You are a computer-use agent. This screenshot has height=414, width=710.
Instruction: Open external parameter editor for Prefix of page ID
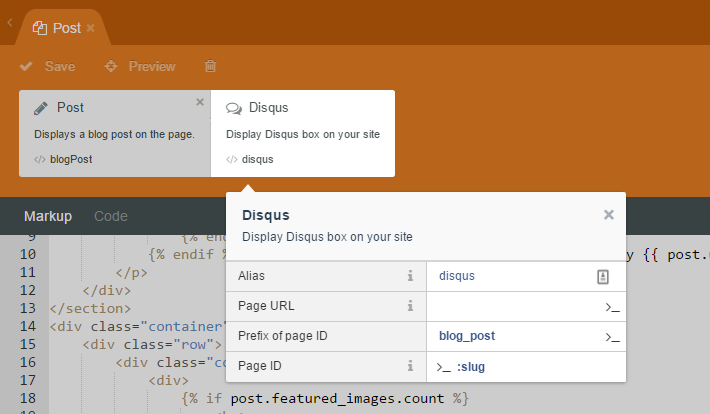(613, 337)
